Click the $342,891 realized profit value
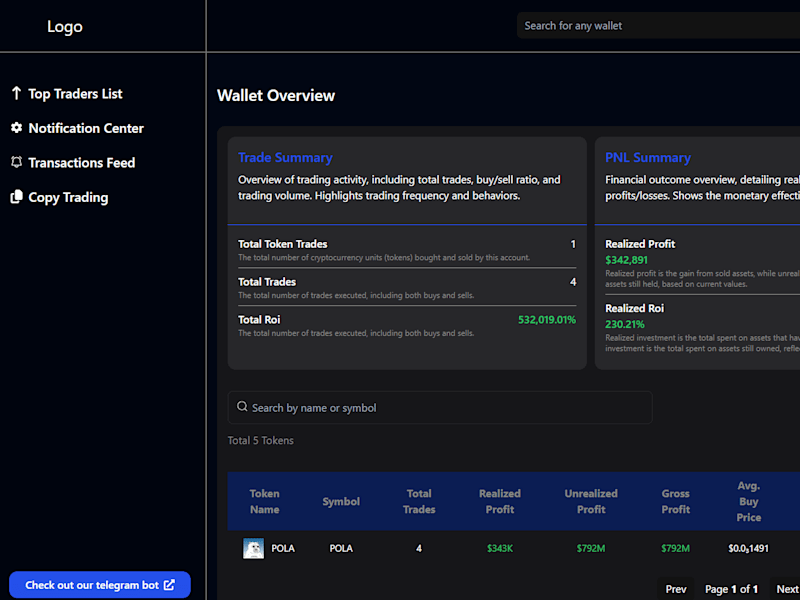 (x=627, y=260)
